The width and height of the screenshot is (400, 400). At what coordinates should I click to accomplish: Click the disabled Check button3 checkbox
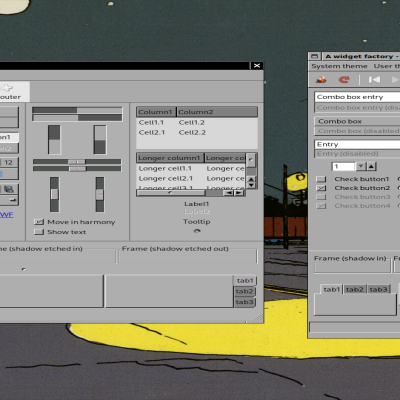coord(321,197)
